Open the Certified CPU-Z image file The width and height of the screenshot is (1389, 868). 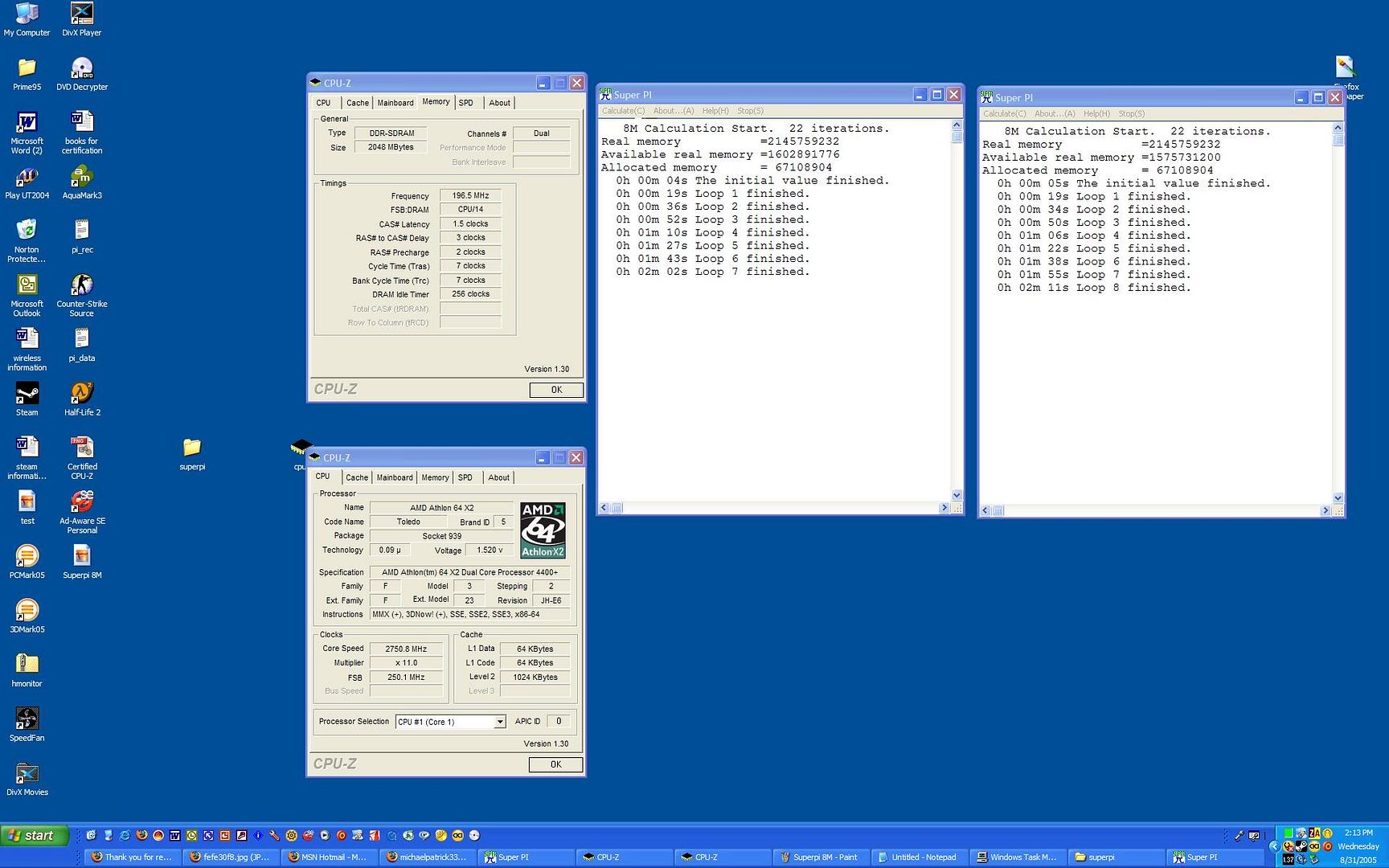coord(81,458)
